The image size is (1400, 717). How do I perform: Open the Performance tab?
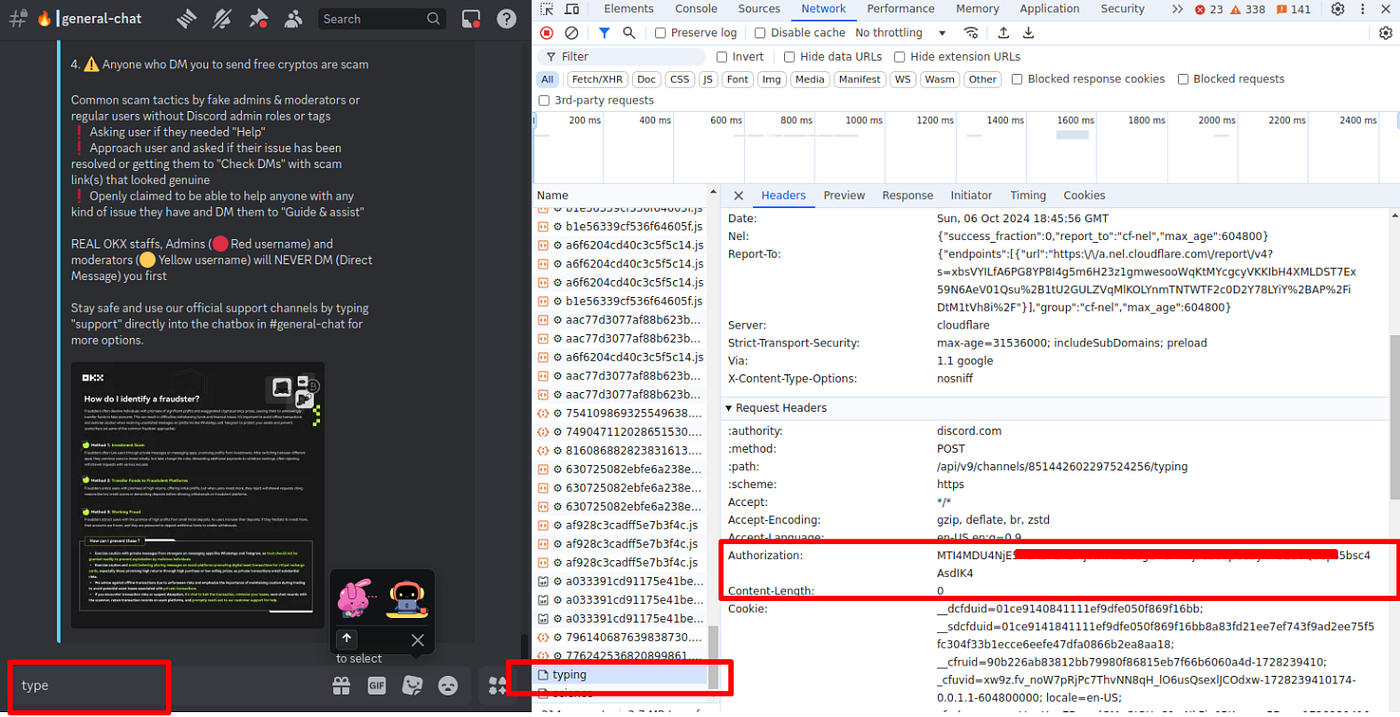901,9
